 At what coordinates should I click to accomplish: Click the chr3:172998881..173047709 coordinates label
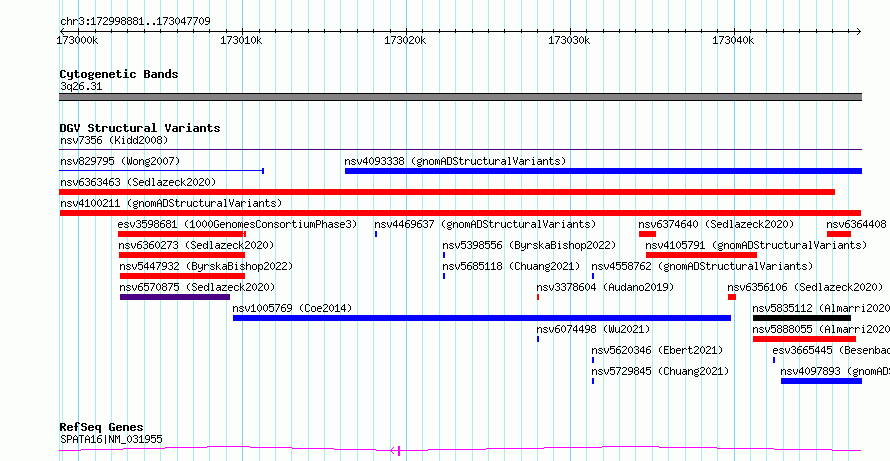[x=135, y=22]
